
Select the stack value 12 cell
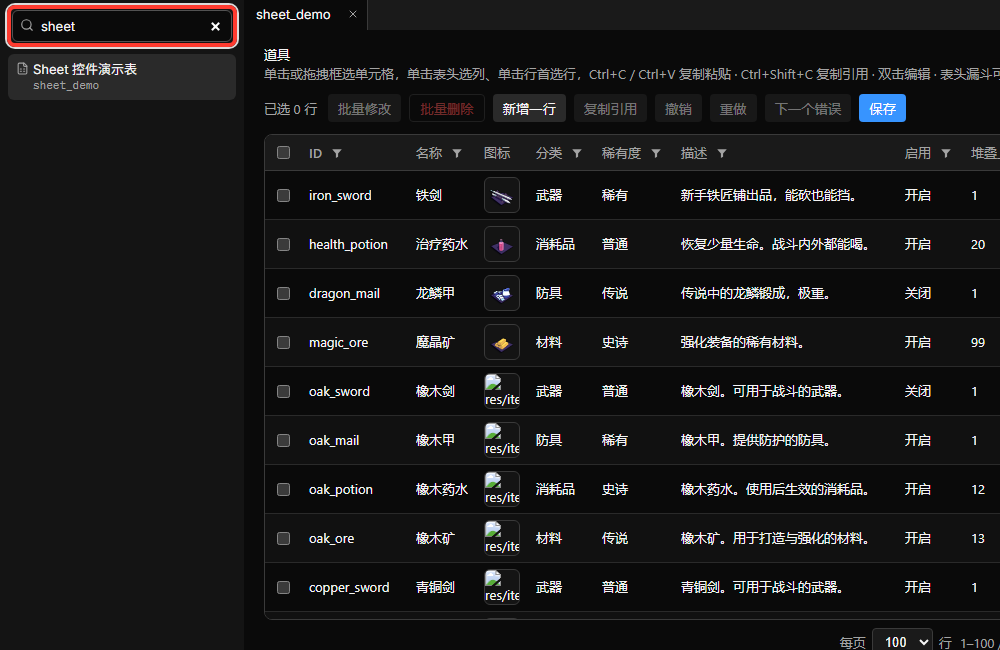978,489
